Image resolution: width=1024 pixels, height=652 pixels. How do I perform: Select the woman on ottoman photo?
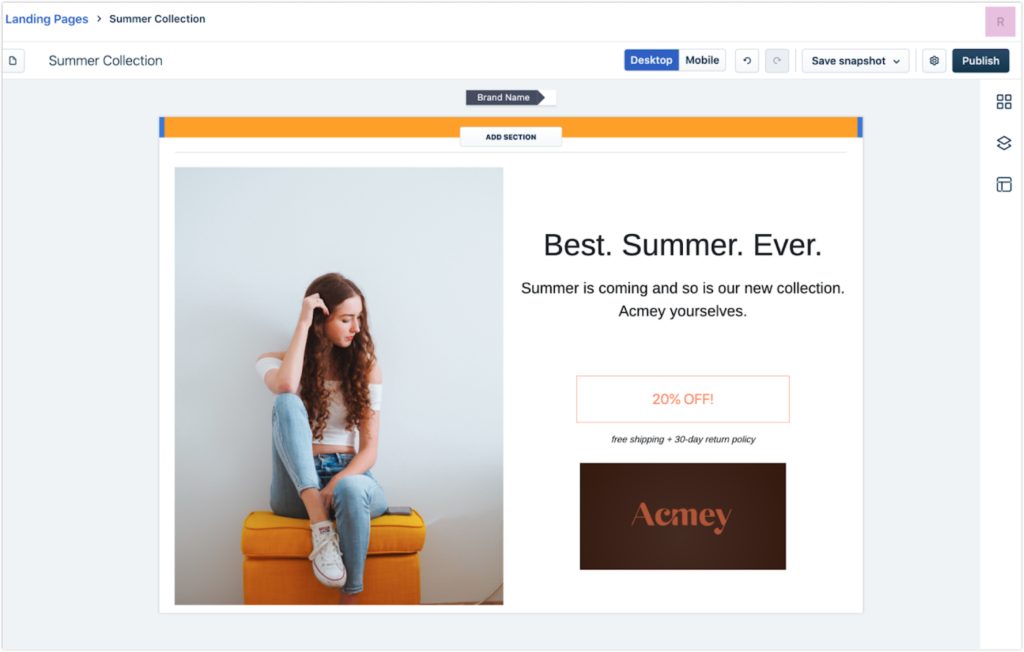tap(338, 385)
